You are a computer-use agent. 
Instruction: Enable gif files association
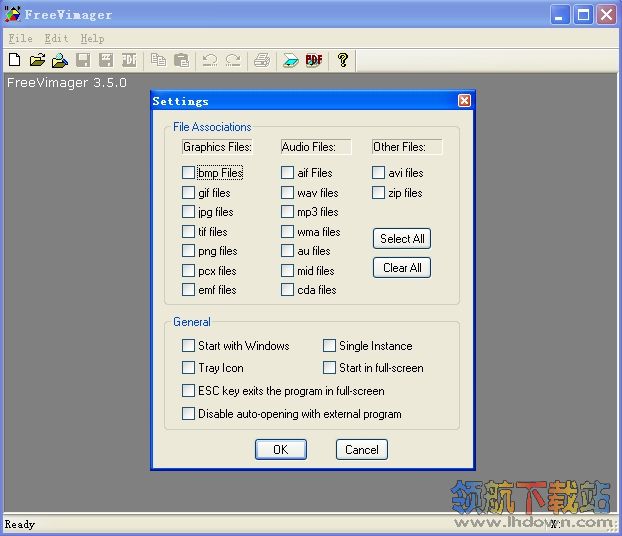pyautogui.click(x=188, y=192)
